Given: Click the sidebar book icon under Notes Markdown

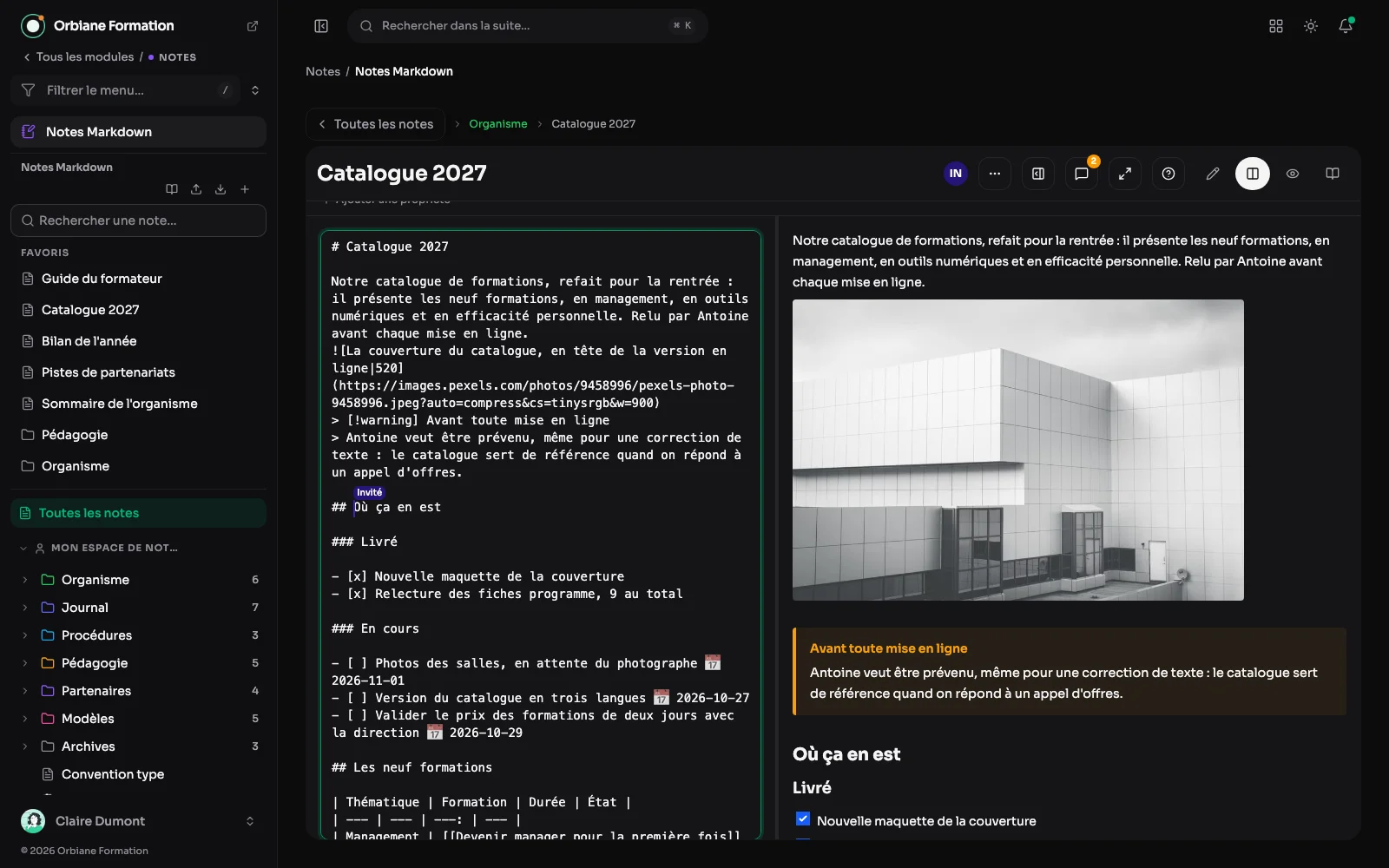Looking at the screenshot, I should [x=172, y=189].
